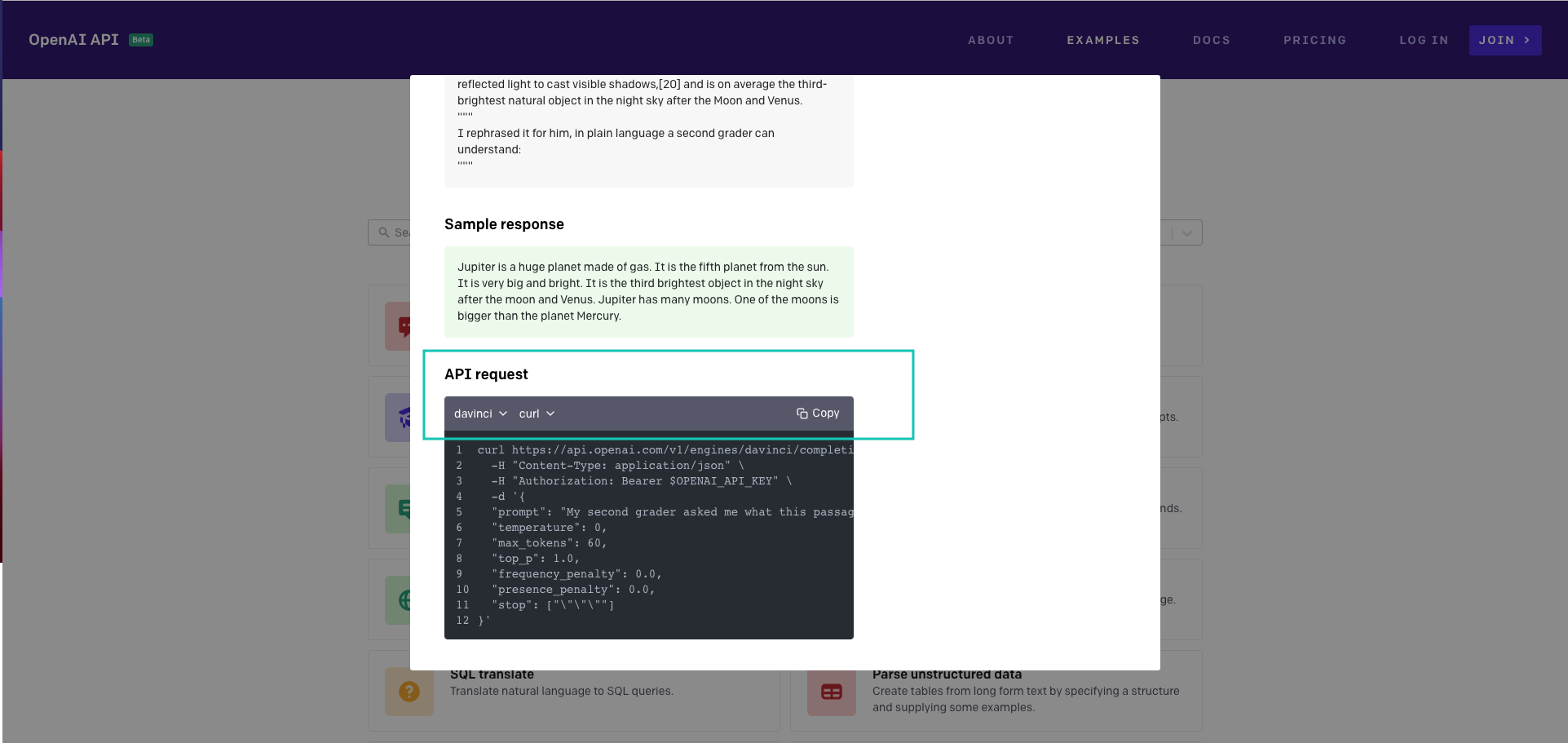Click the '"prompt"' line in code
This screenshot has height=743, width=1568.
(672, 512)
